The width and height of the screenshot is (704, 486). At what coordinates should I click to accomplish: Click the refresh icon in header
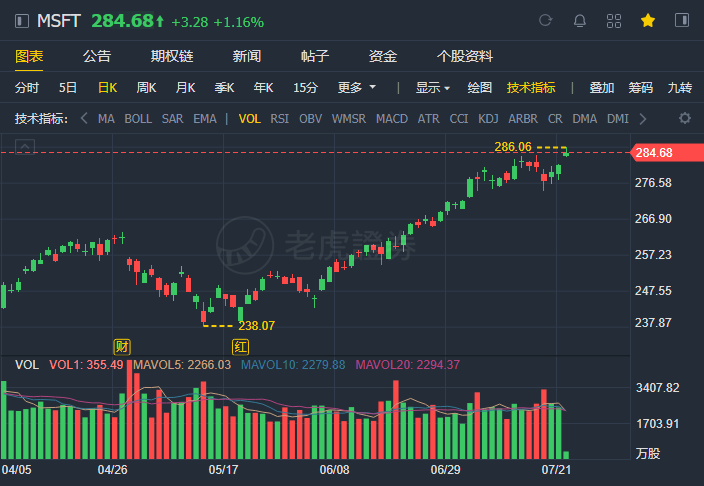[x=546, y=21]
